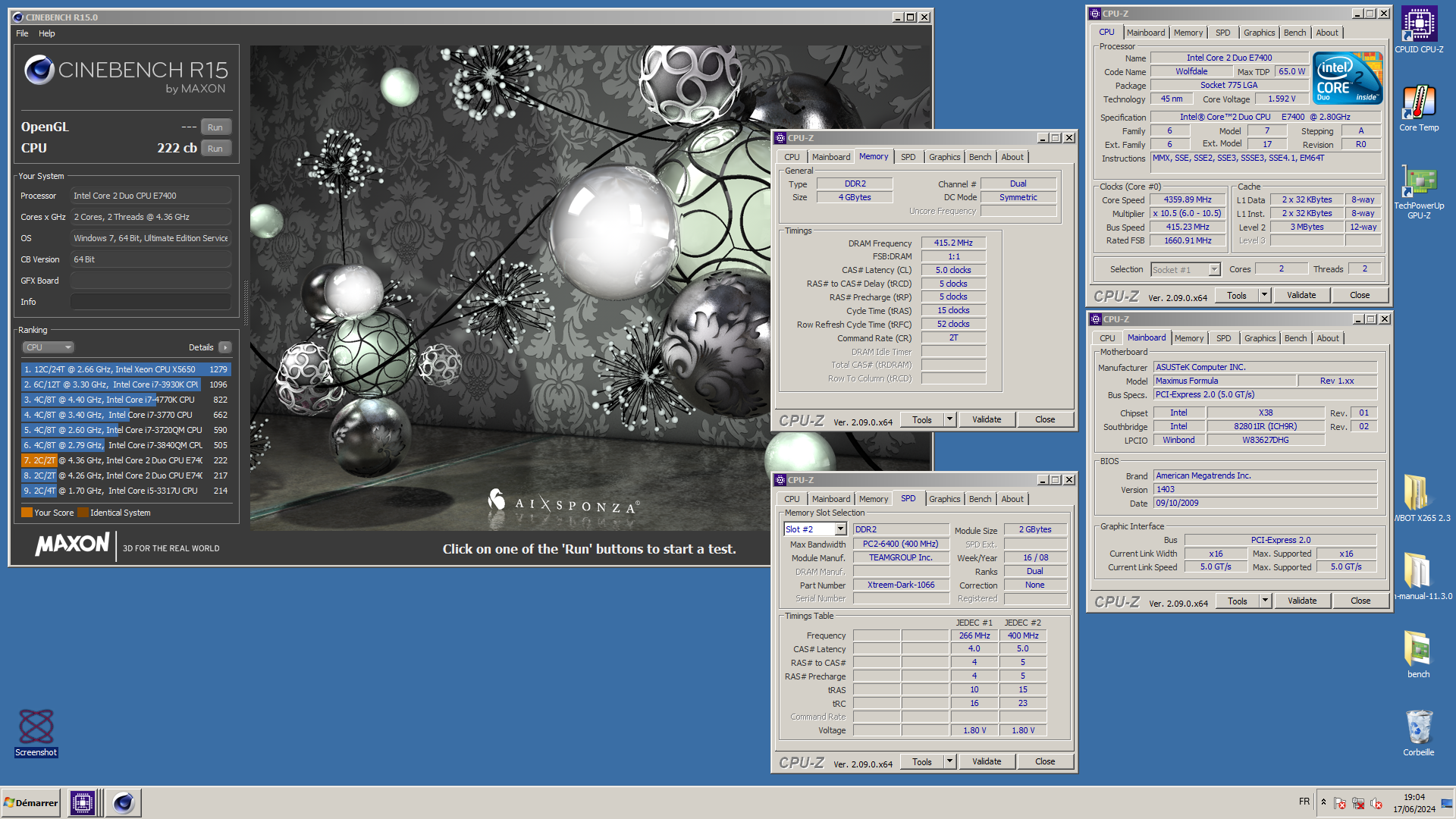Viewport: 1456px width, 819px height.
Task: Show hidden tray icons with the double arrow
Action: pos(1323,802)
